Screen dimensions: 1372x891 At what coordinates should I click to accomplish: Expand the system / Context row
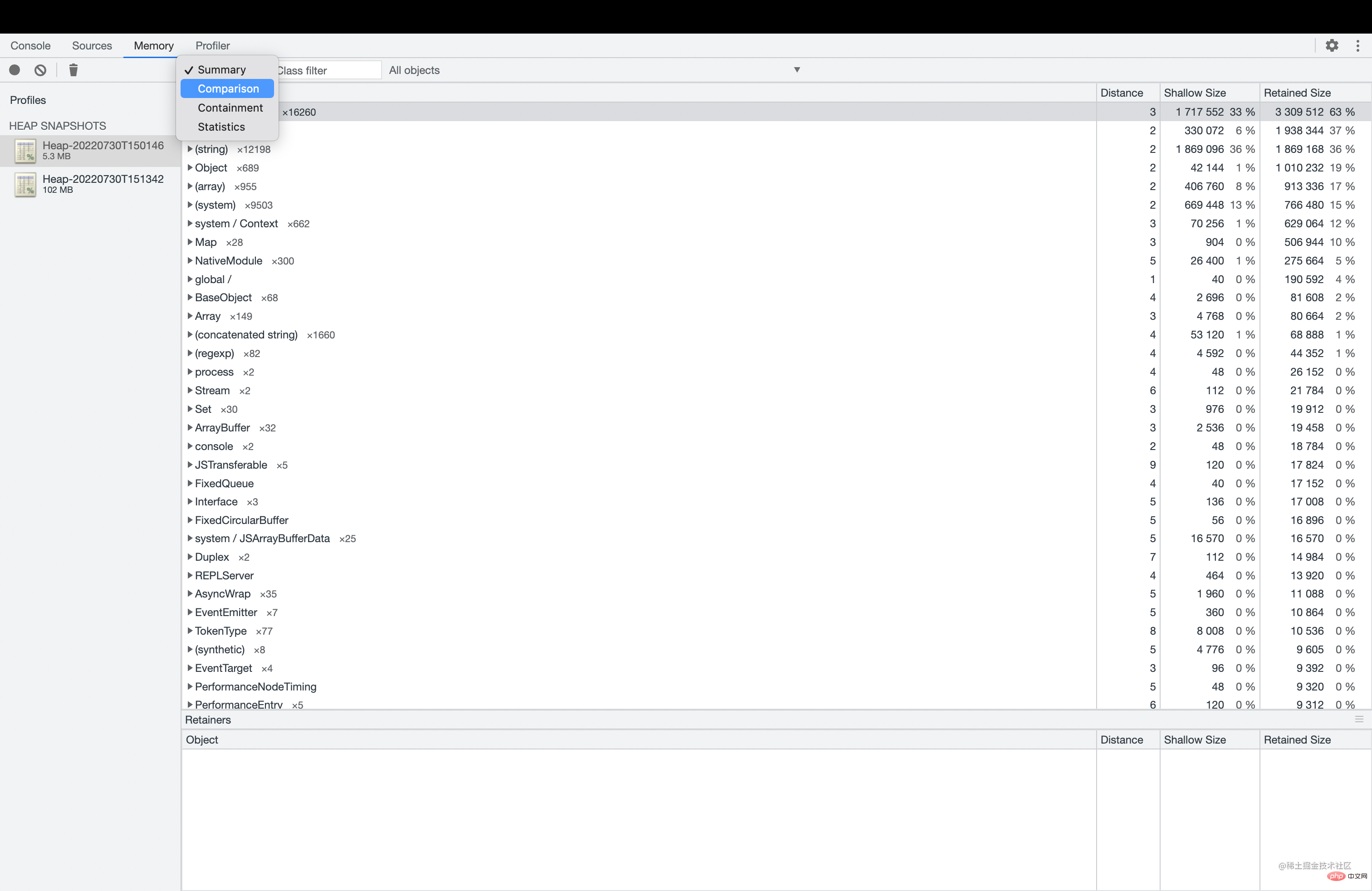[190, 224]
